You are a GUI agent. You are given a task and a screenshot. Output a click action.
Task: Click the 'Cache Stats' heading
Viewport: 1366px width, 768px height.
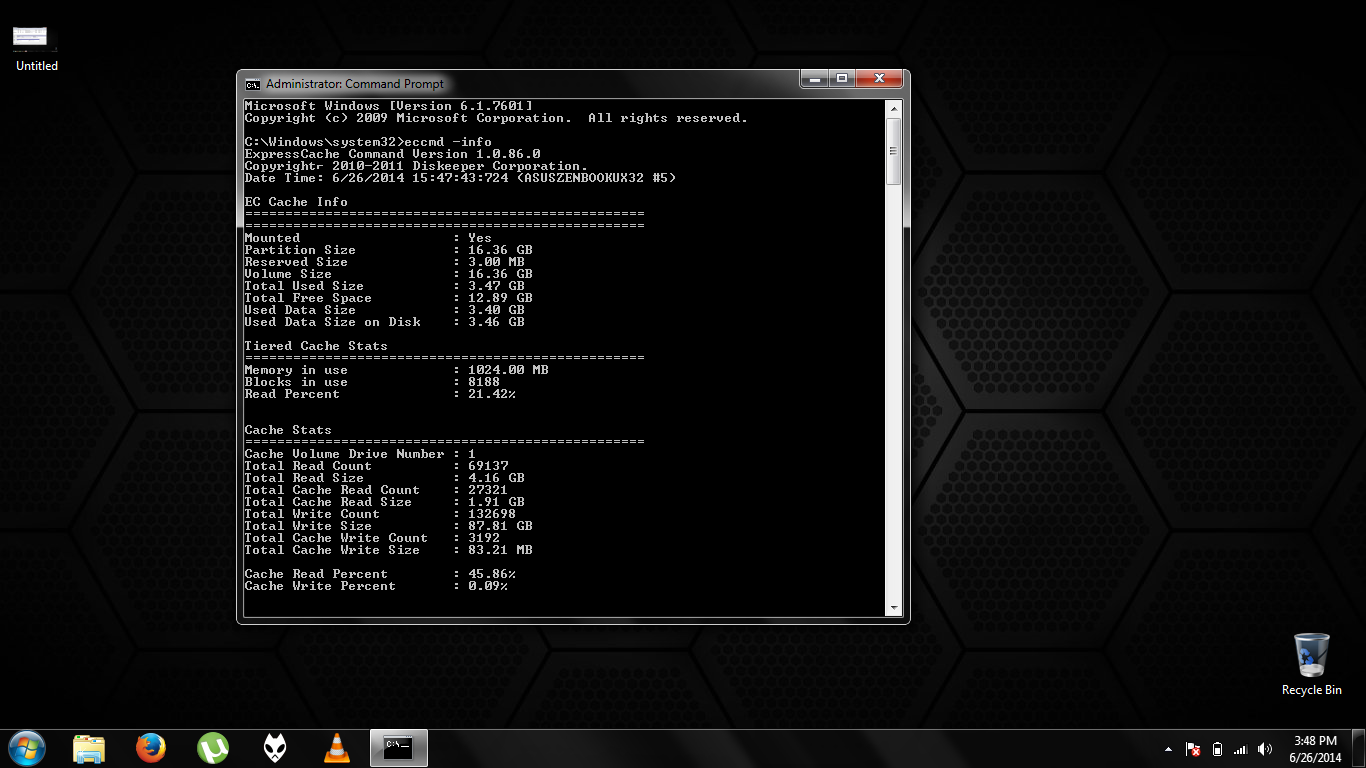point(288,430)
